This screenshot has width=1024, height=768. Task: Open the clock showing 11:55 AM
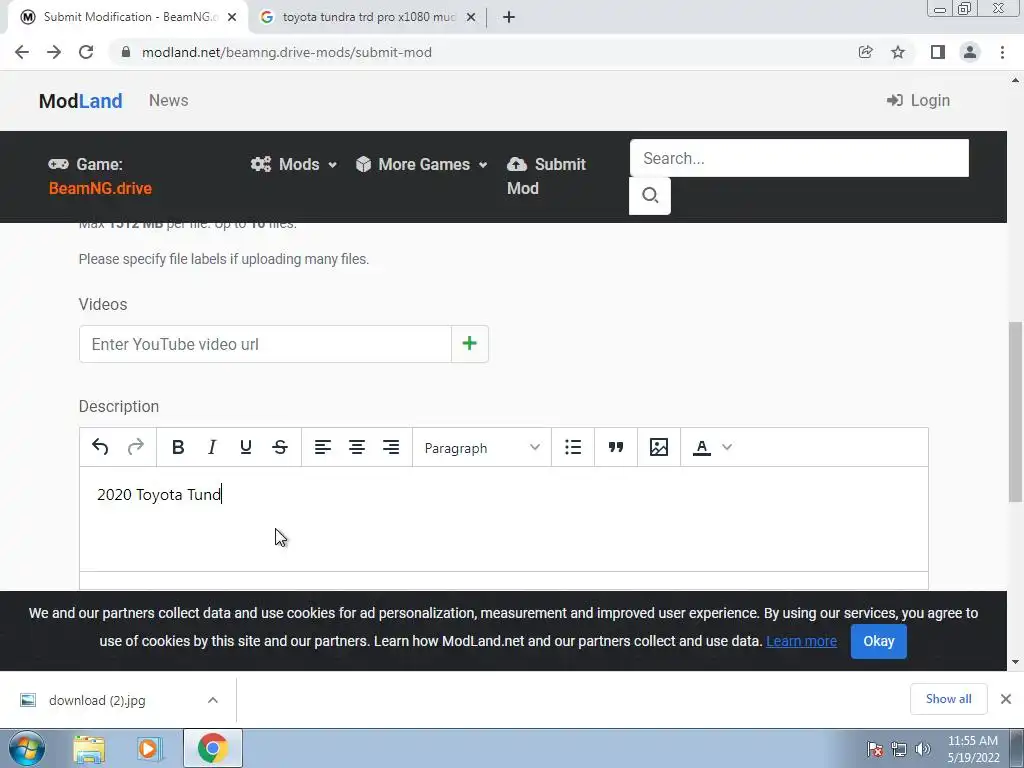[972, 749]
